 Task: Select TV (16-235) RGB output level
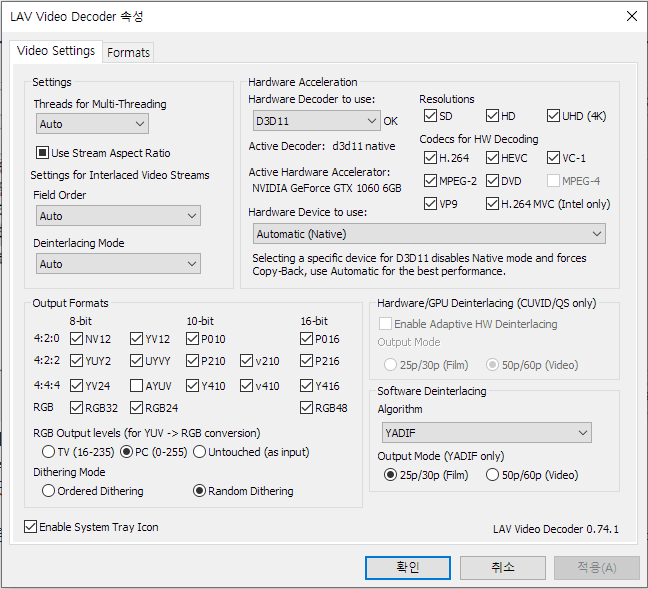[x=47, y=451]
